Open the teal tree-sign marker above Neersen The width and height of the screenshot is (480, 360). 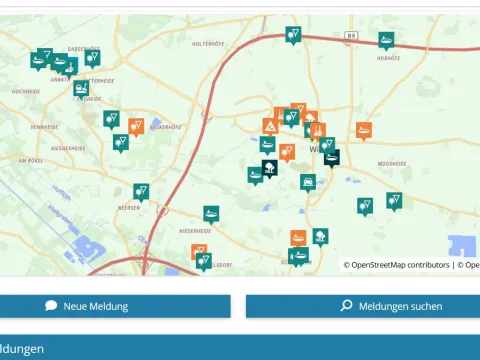tap(141, 192)
